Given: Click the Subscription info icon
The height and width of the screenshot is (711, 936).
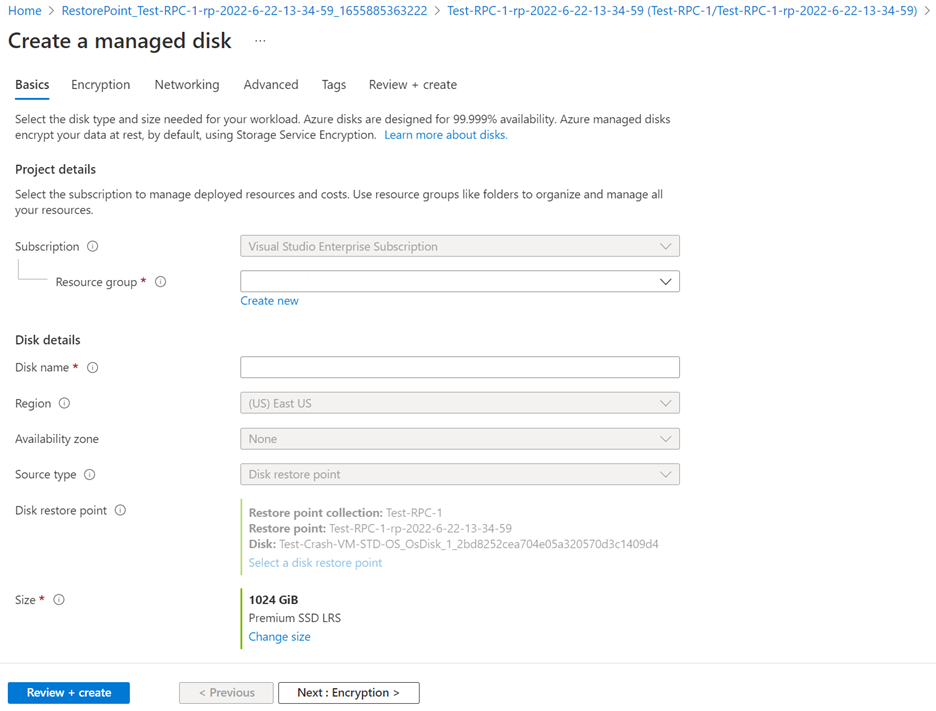Looking at the screenshot, I should point(91,246).
